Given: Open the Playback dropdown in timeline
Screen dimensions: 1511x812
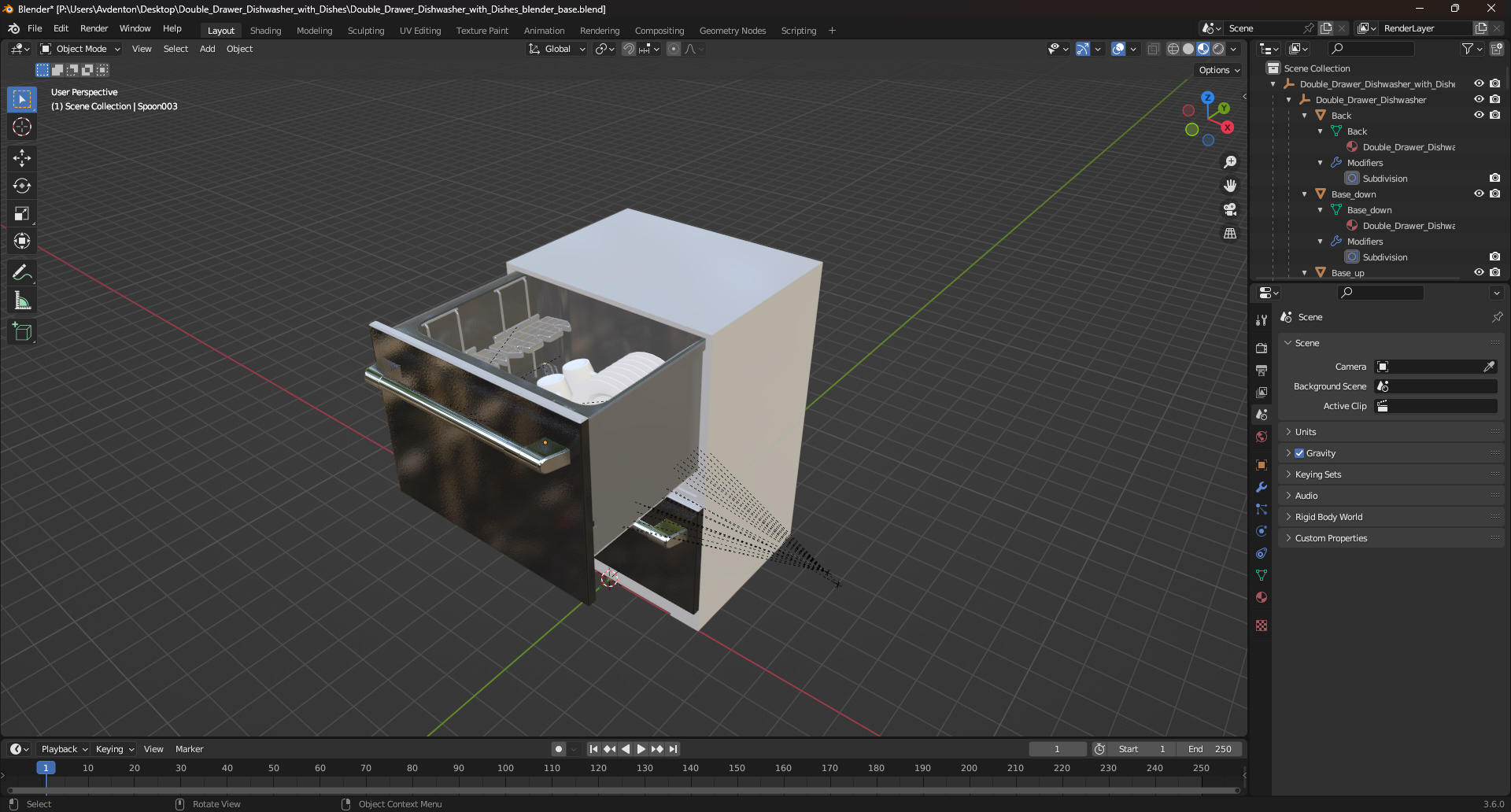Looking at the screenshot, I should 65,749.
